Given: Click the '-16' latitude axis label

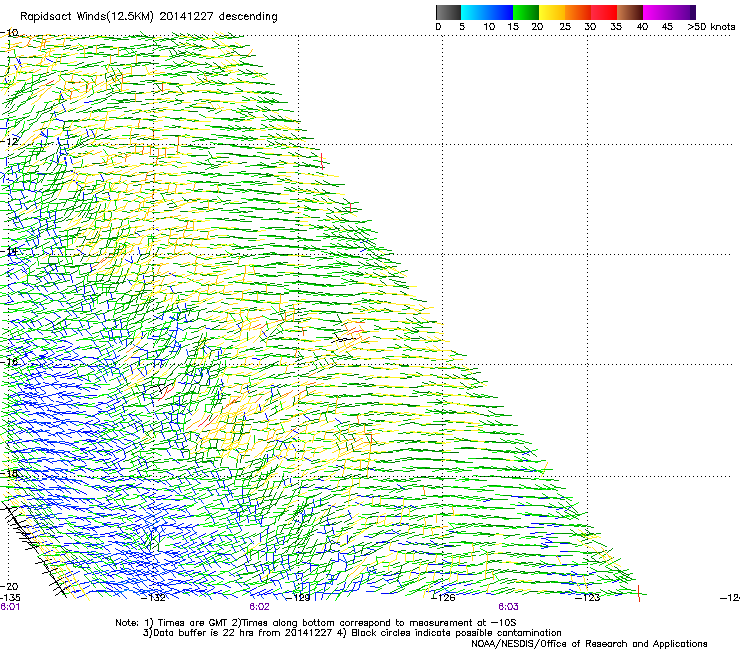Looking at the screenshot, I should pos(9,362).
